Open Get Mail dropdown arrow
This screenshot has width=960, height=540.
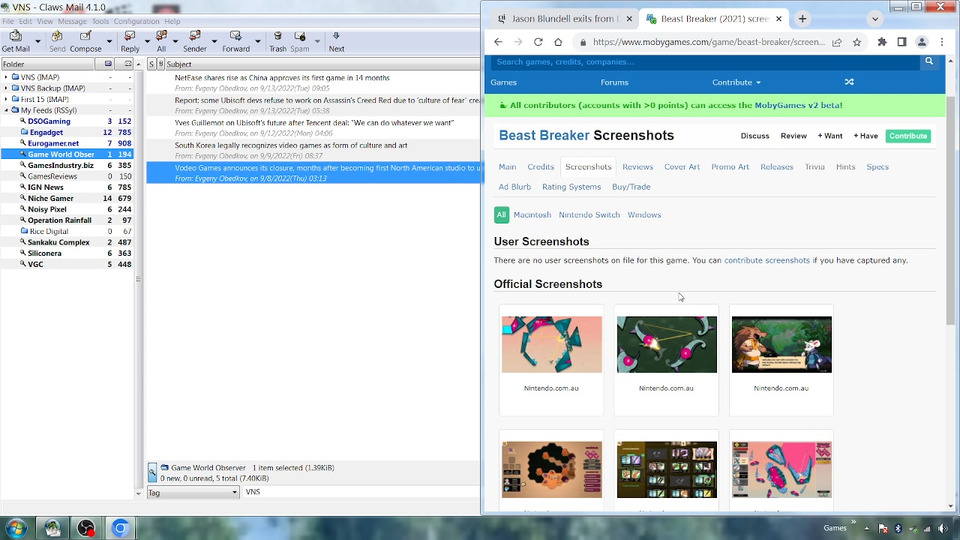point(38,42)
